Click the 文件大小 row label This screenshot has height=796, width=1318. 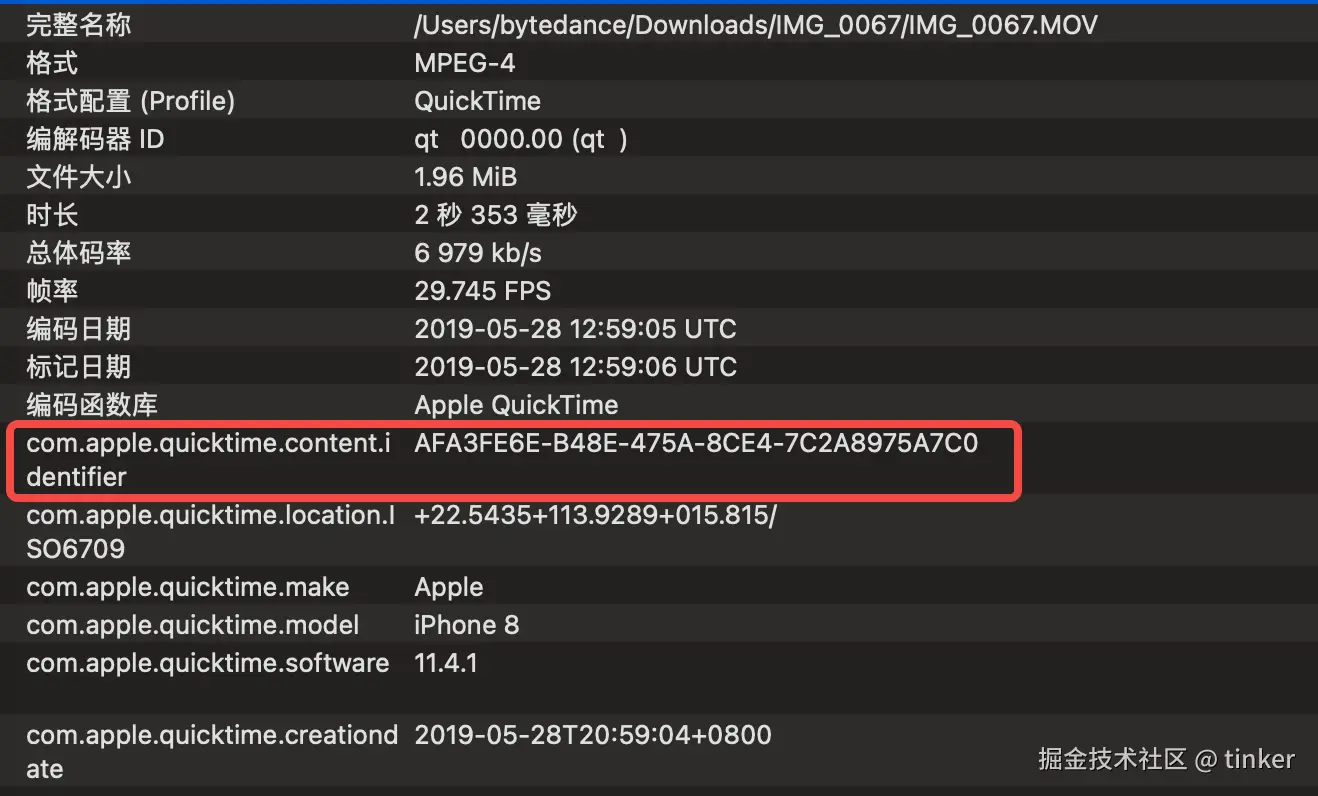[x=78, y=177]
